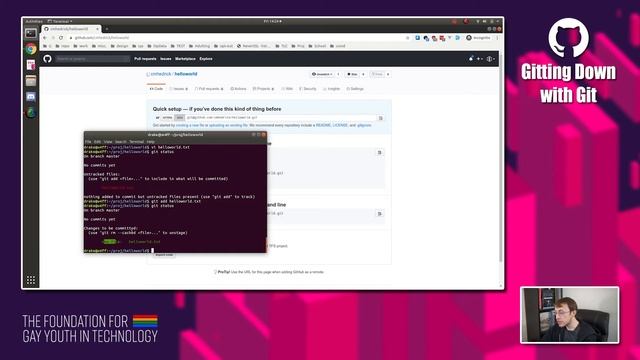Switch to the repository Pull requests tab

(x=209, y=89)
